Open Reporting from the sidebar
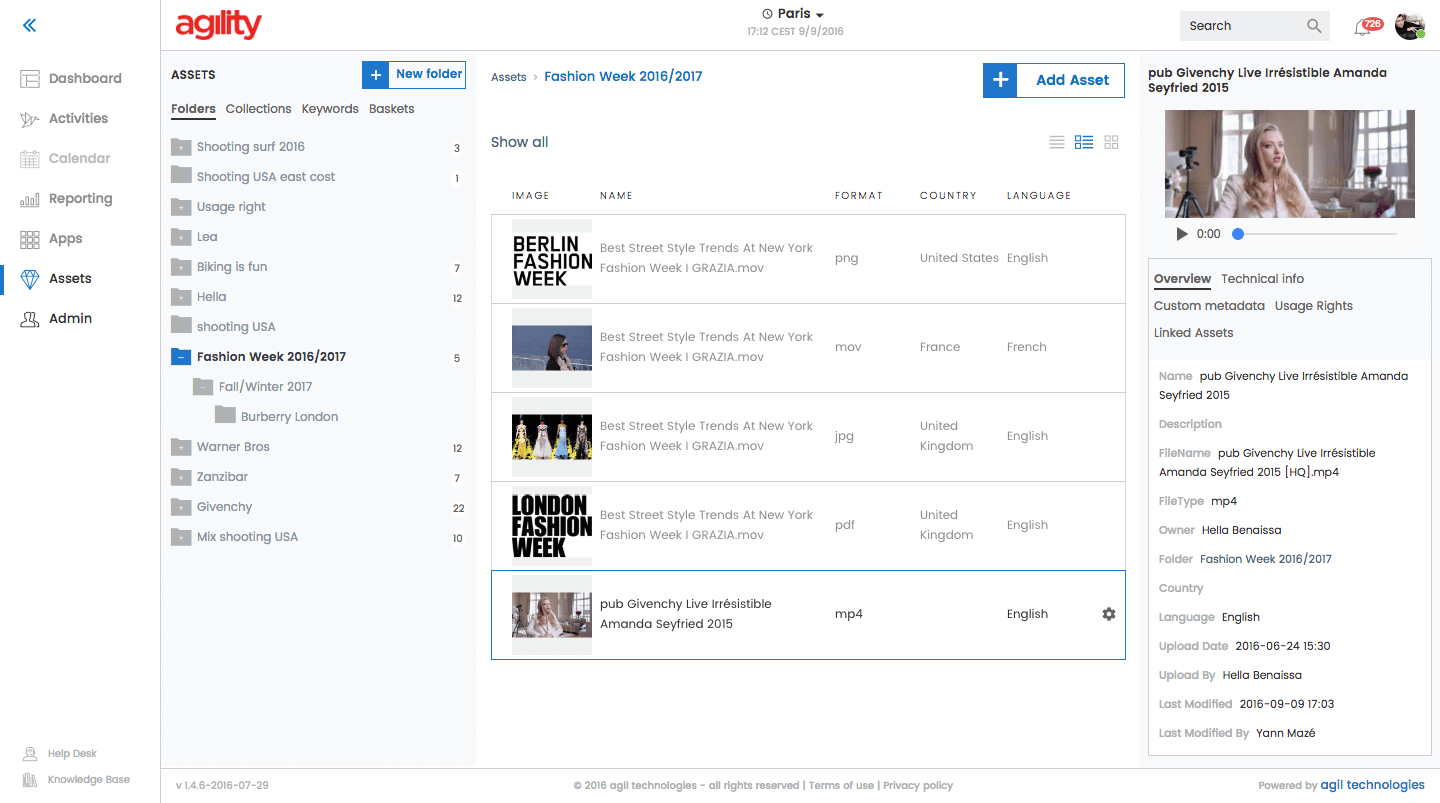Screen dimensions: 1440x803 point(80,198)
